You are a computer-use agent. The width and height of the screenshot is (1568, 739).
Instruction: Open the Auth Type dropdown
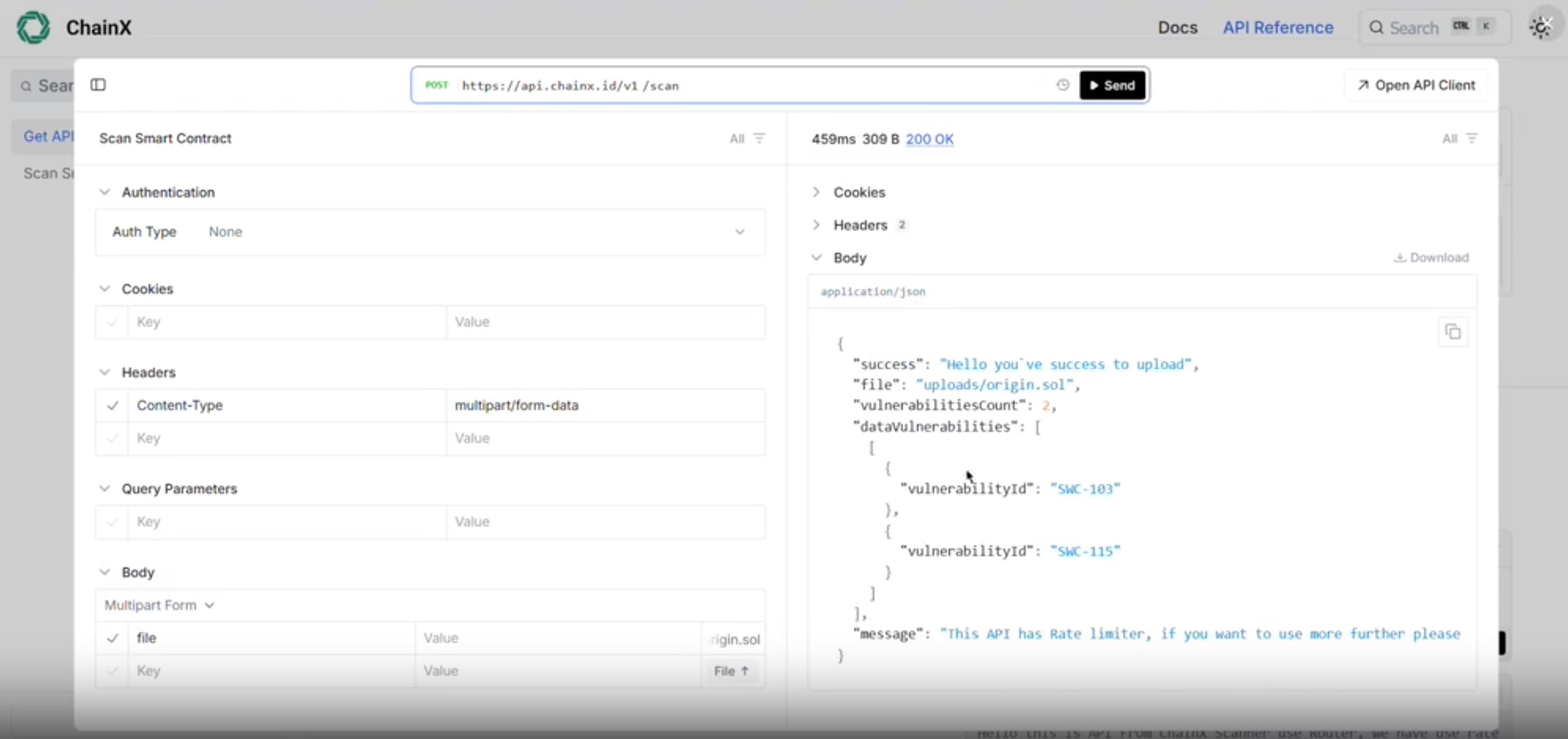430,232
